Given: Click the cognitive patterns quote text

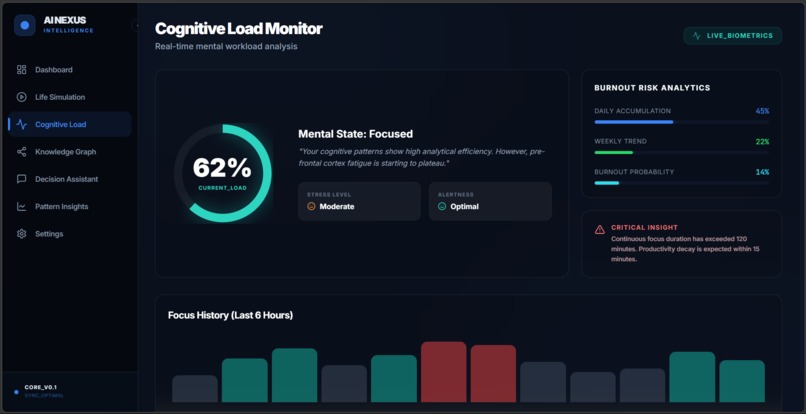Looking at the screenshot, I should click(422, 157).
